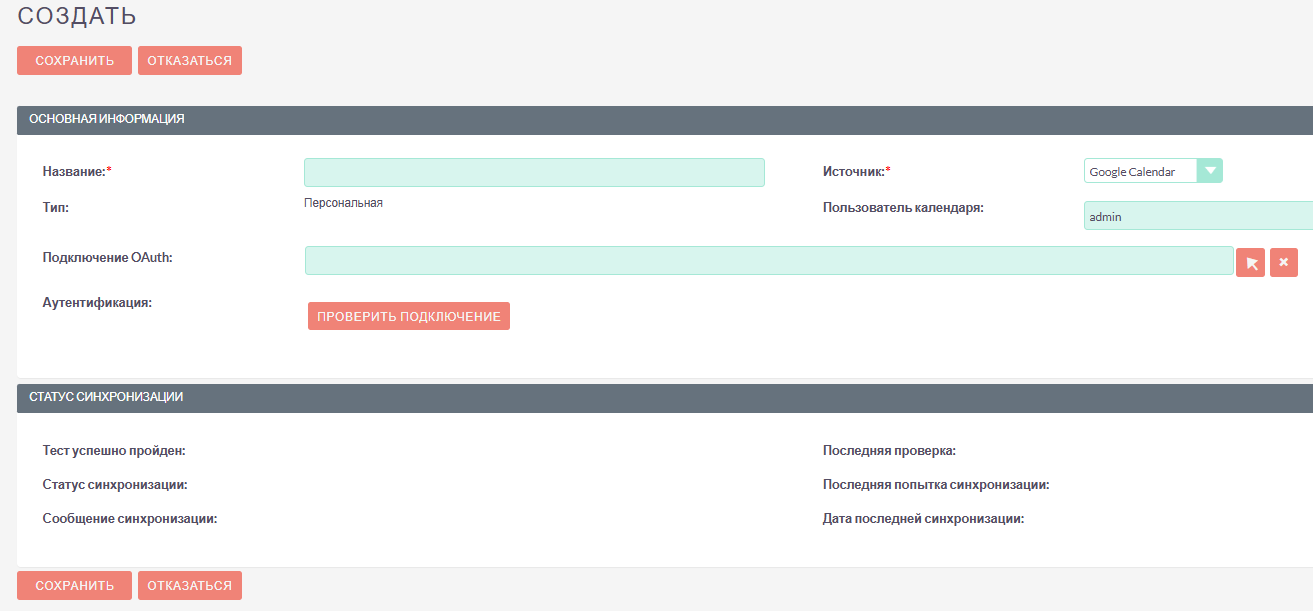Click the СТАТУС СИНХРОНИЗАЦИИ panel header
Screen dimensions: 1313x611
click(103, 398)
